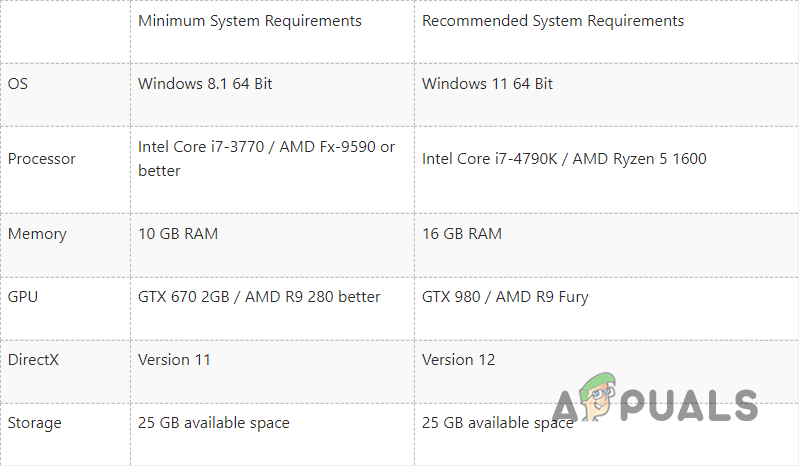The width and height of the screenshot is (799, 466).
Task: Click the Windows 11 64 Bit cell
Action: pyautogui.click(x=487, y=84)
